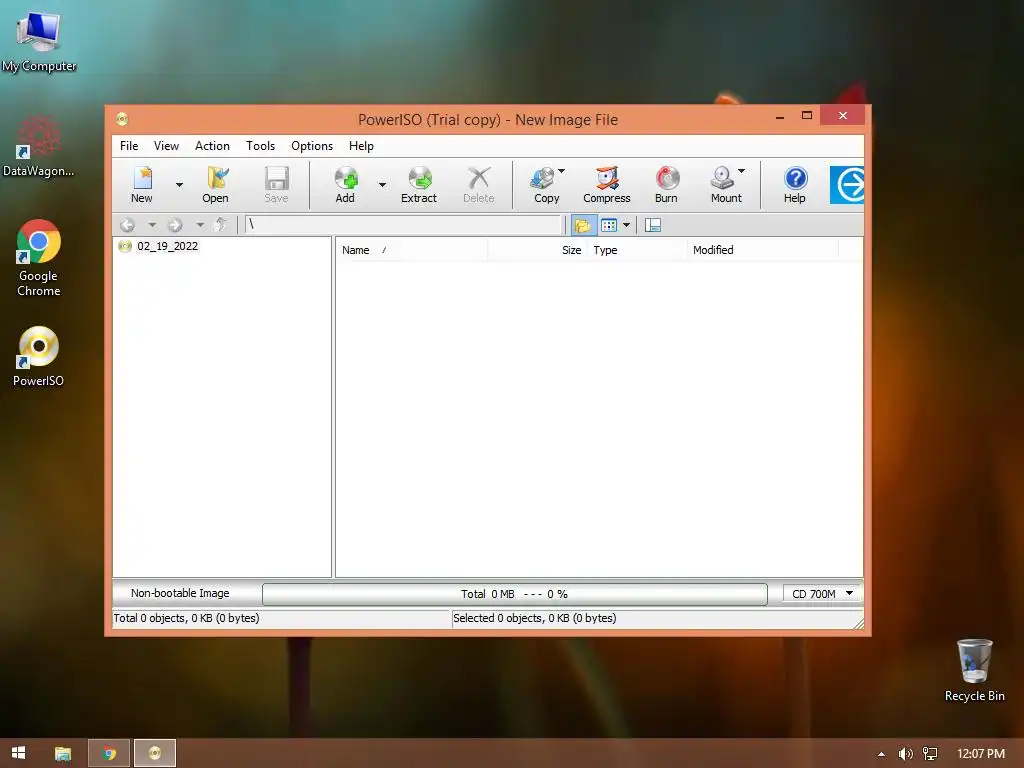
Task: Sort by the Size column header
Action: point(537,250)
